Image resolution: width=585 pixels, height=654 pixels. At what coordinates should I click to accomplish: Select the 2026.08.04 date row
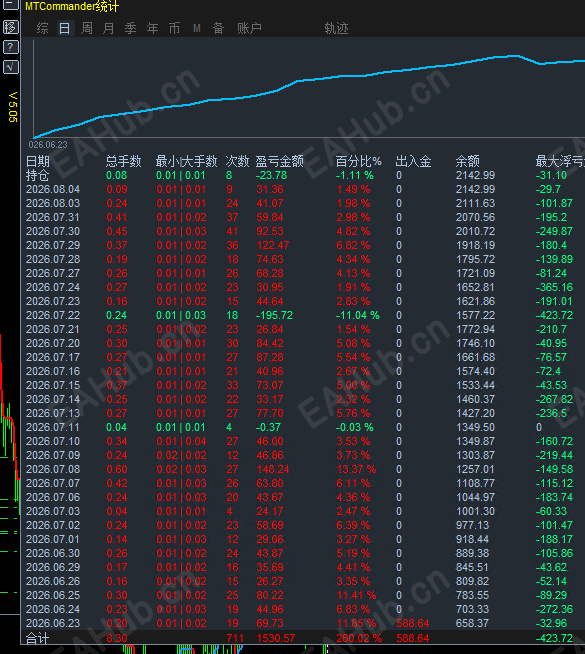pyautogui.click(x=304, y=189)
